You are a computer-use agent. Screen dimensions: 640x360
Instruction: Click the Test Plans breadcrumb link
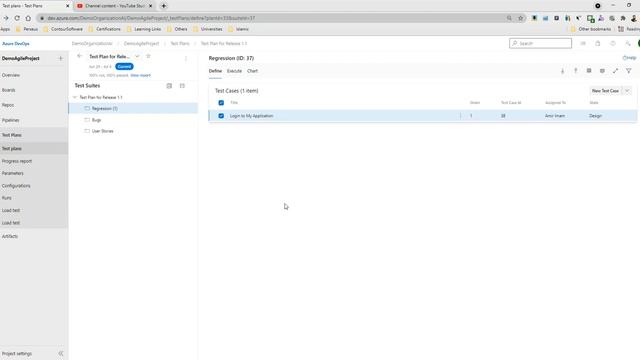pos(180,43)
